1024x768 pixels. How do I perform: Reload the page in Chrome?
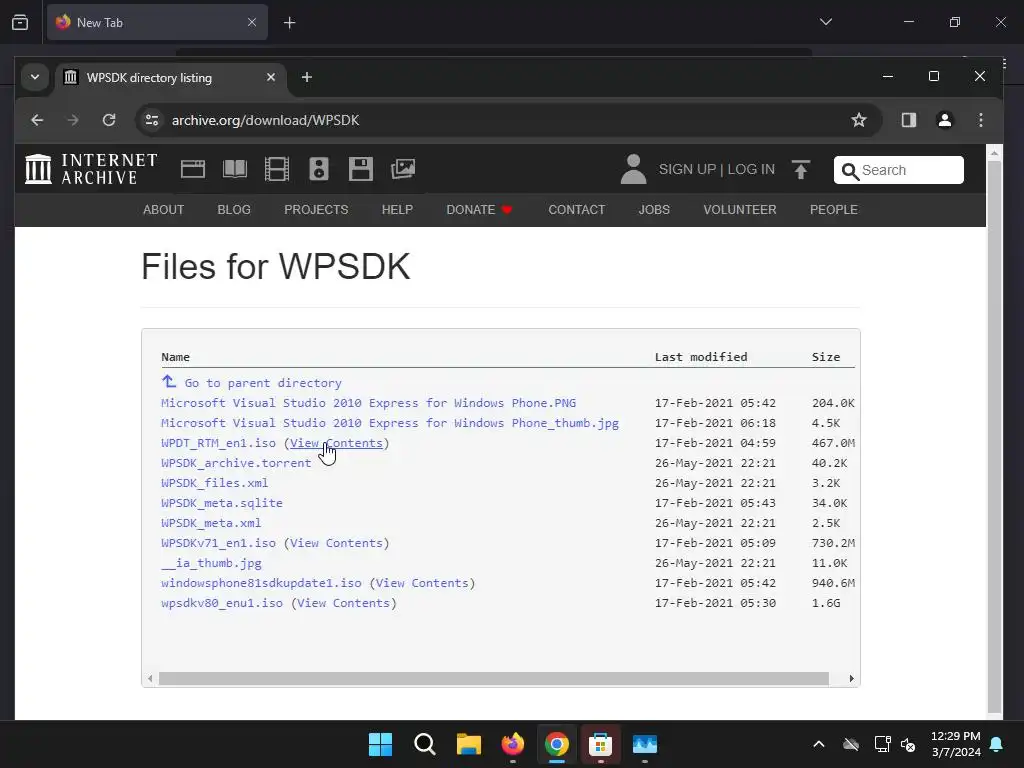point(109,120)
